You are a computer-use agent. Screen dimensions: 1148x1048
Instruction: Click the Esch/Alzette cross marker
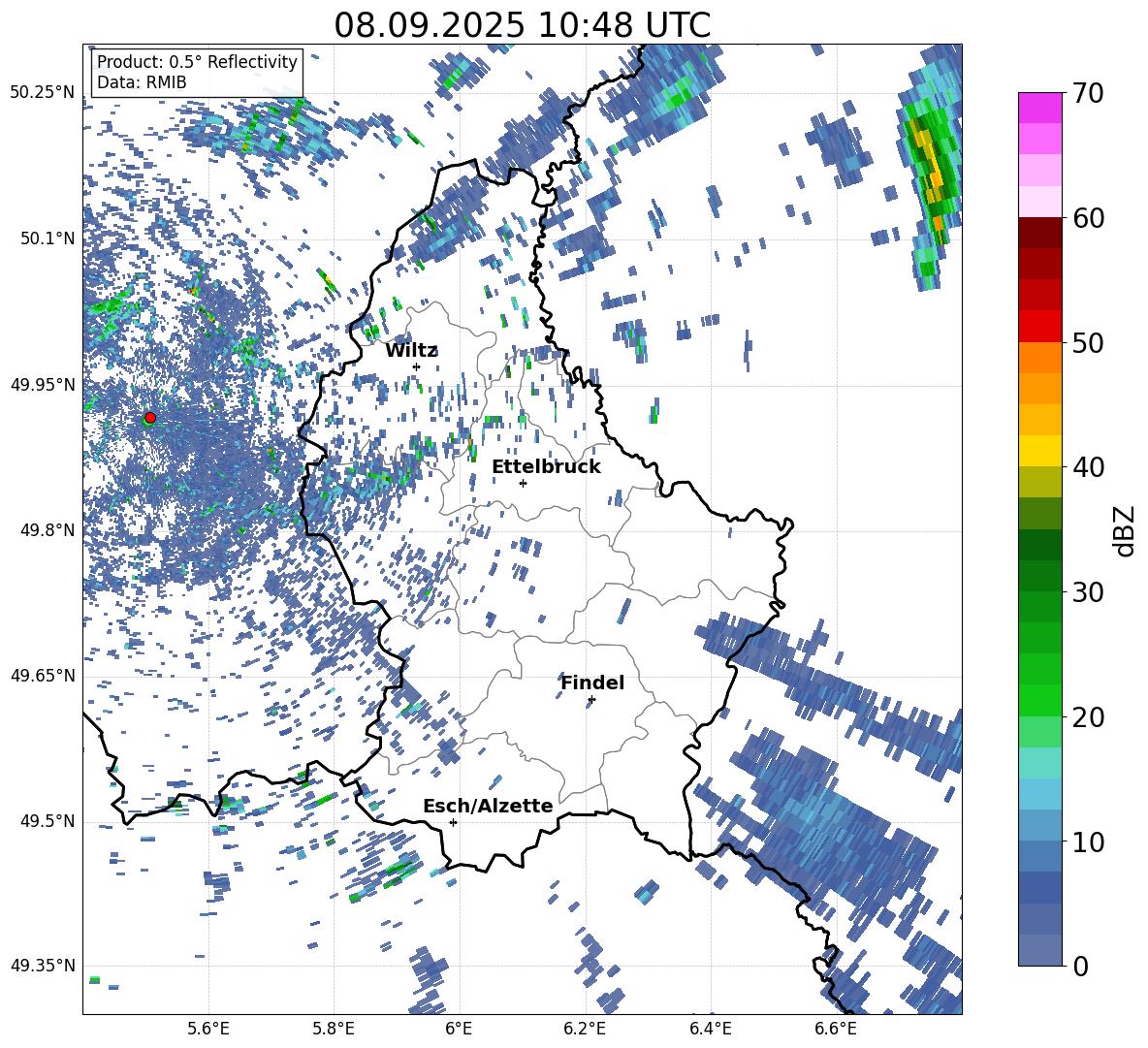coord(453,822)
